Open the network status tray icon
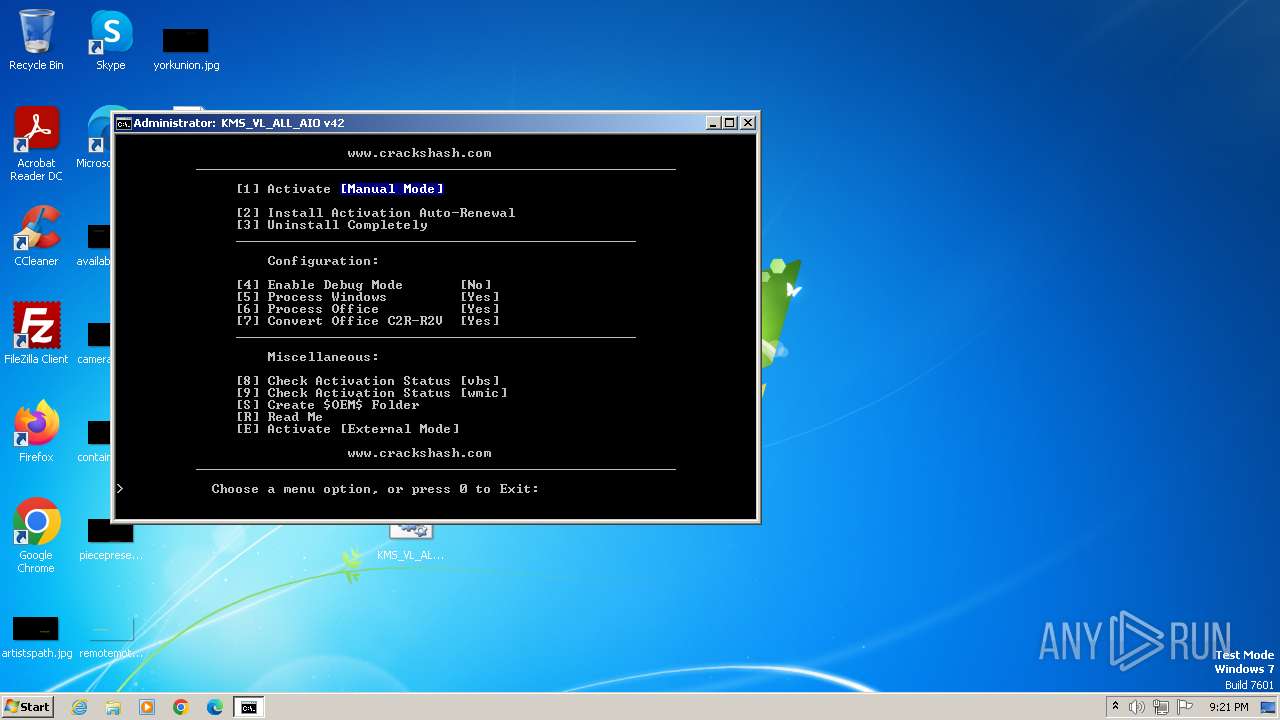The width and height of the screenshot is (1280, 720). (x=1161, y=707)
